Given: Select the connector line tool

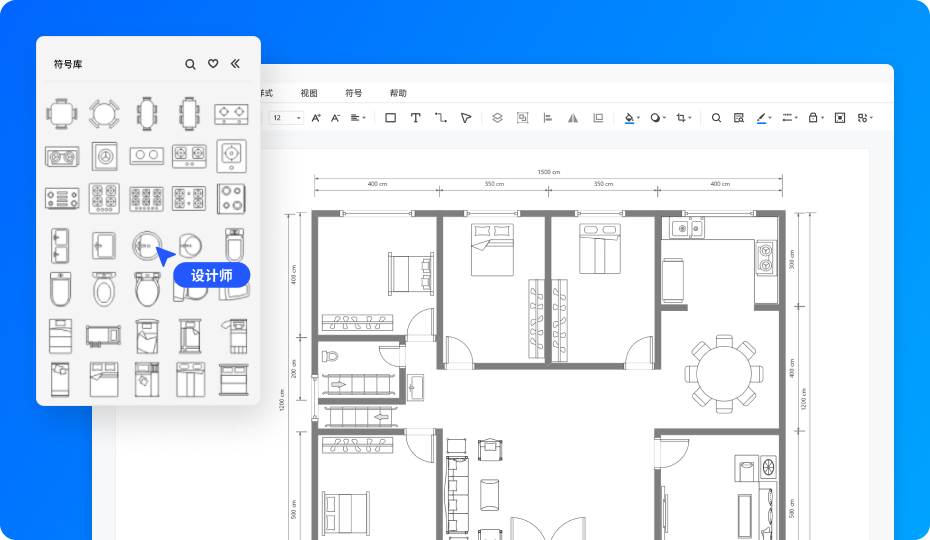Looking at the screenshot, I should click(441, 117).
